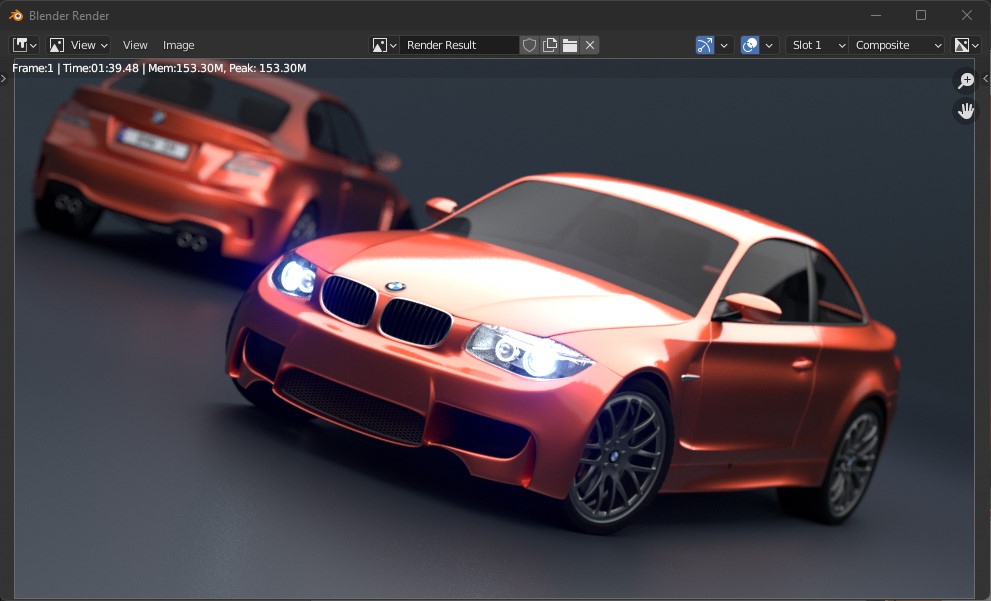Screen dimensions: 991x601
Task: Unlink Render Result with the X icon
Action: coord(589,44)
